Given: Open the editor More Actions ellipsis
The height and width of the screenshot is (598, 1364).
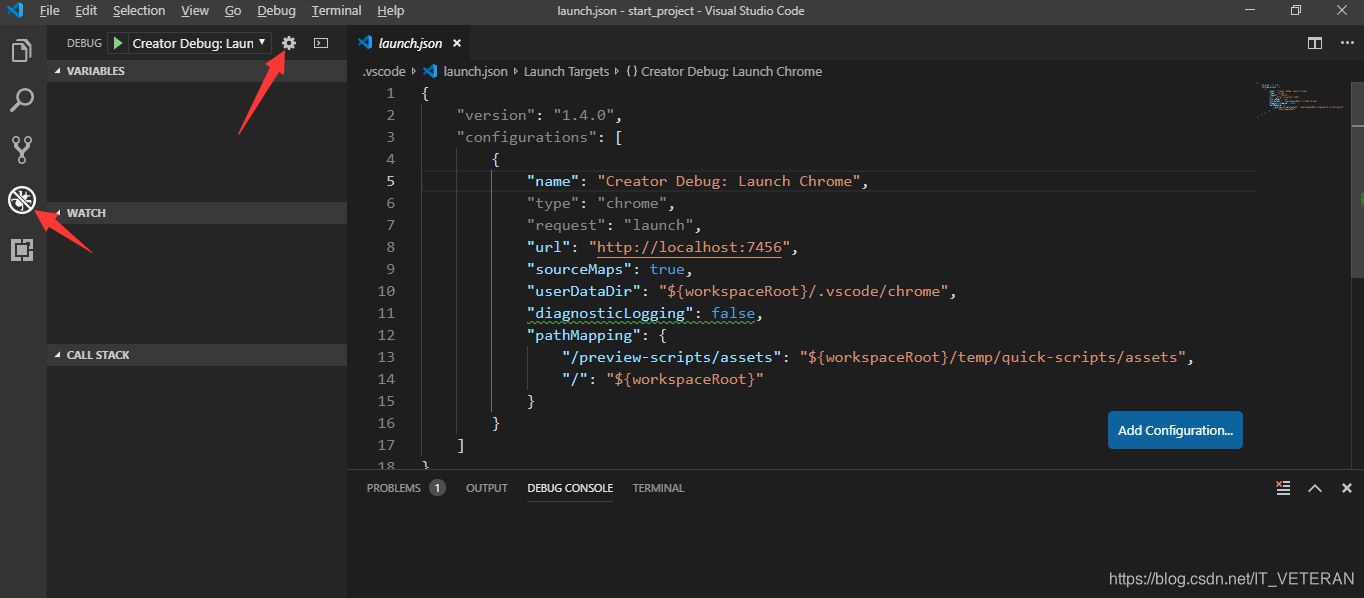Looking at the screenshot, I should click(1346, 43).
